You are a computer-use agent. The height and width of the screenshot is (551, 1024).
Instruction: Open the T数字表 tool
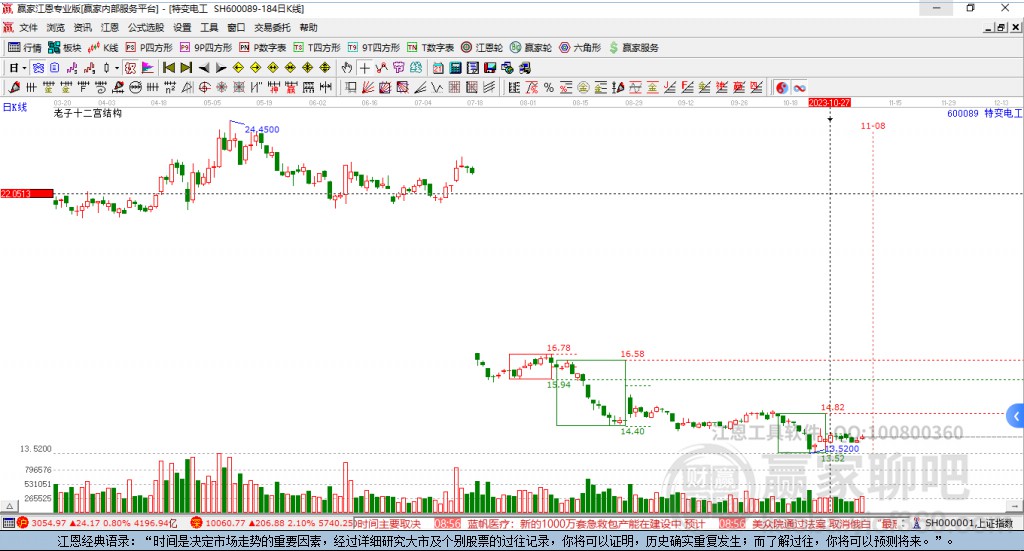click(430, 48)
